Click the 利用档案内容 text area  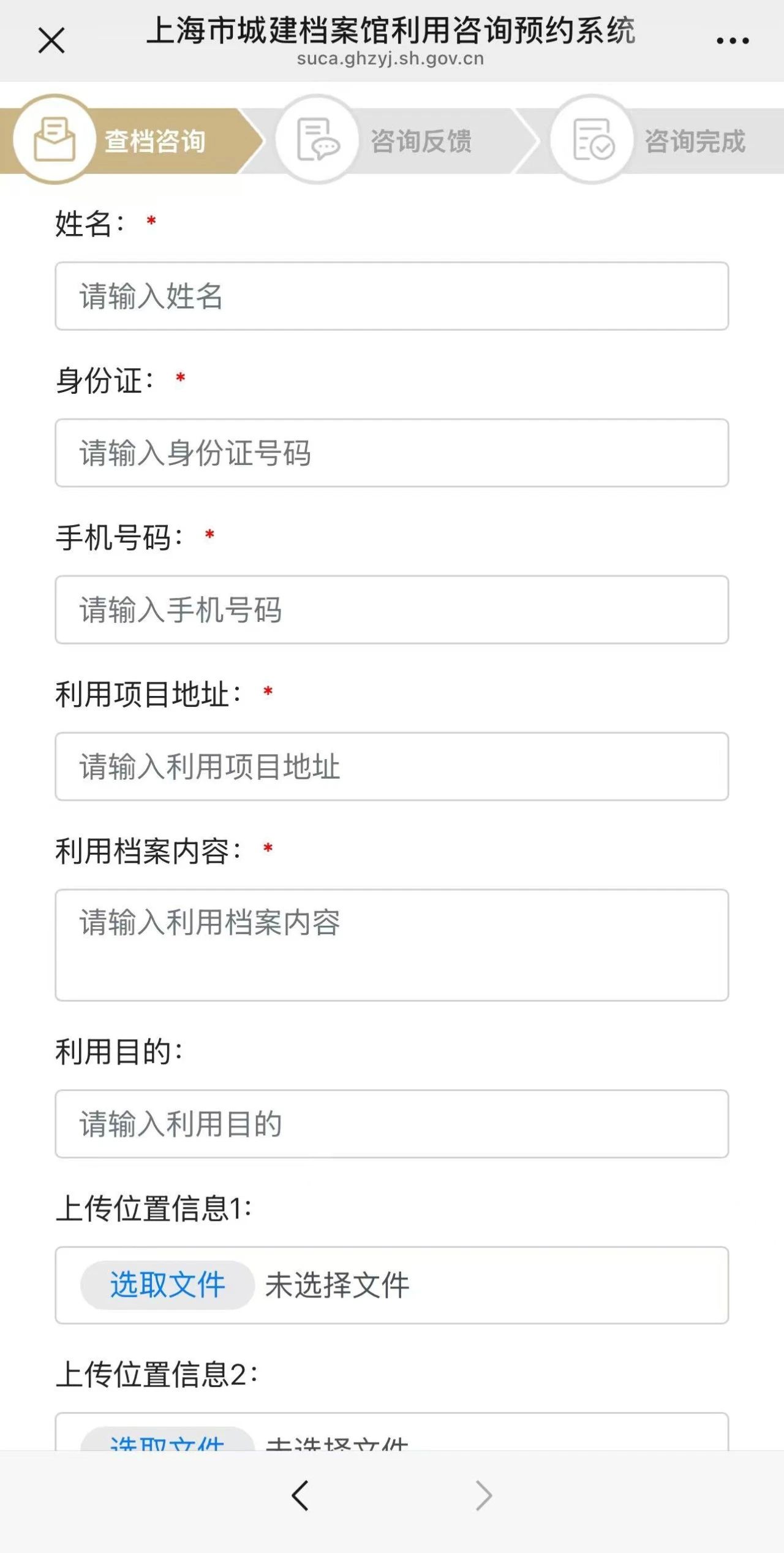tap(392, 945)
